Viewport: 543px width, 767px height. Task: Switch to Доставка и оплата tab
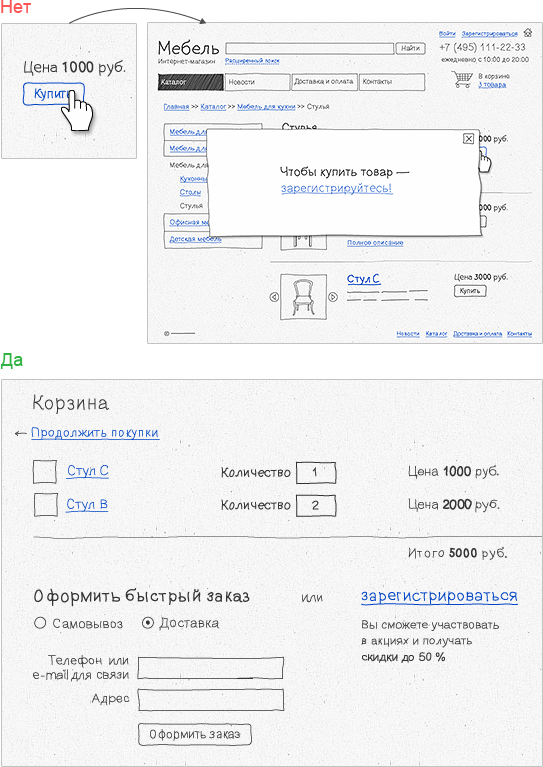click(x=325, y=82)
